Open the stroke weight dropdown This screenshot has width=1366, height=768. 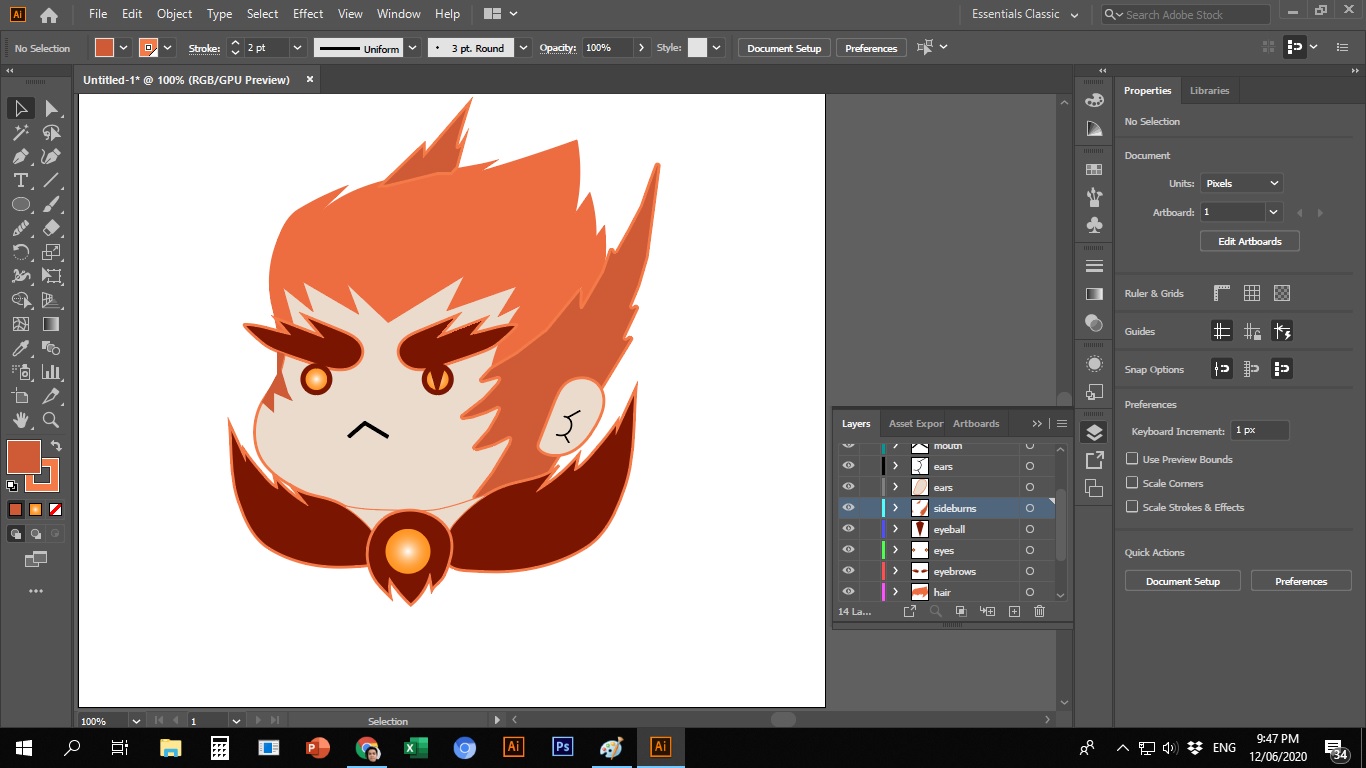coord(297,48)
